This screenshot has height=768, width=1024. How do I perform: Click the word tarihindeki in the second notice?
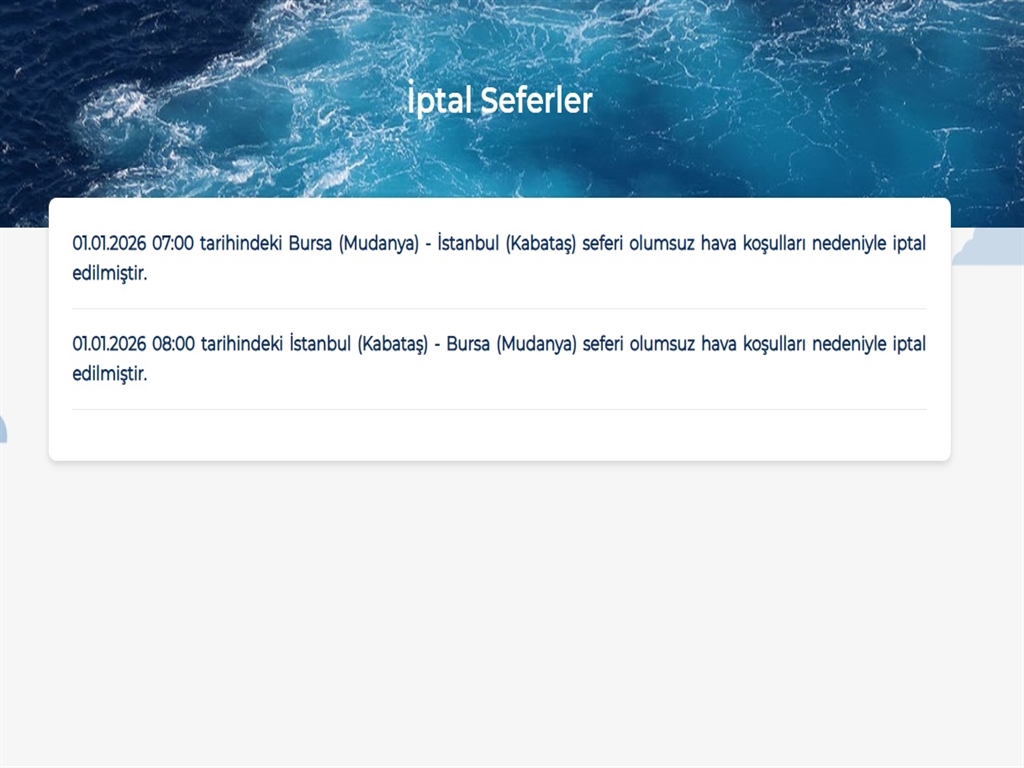[243, 344]
